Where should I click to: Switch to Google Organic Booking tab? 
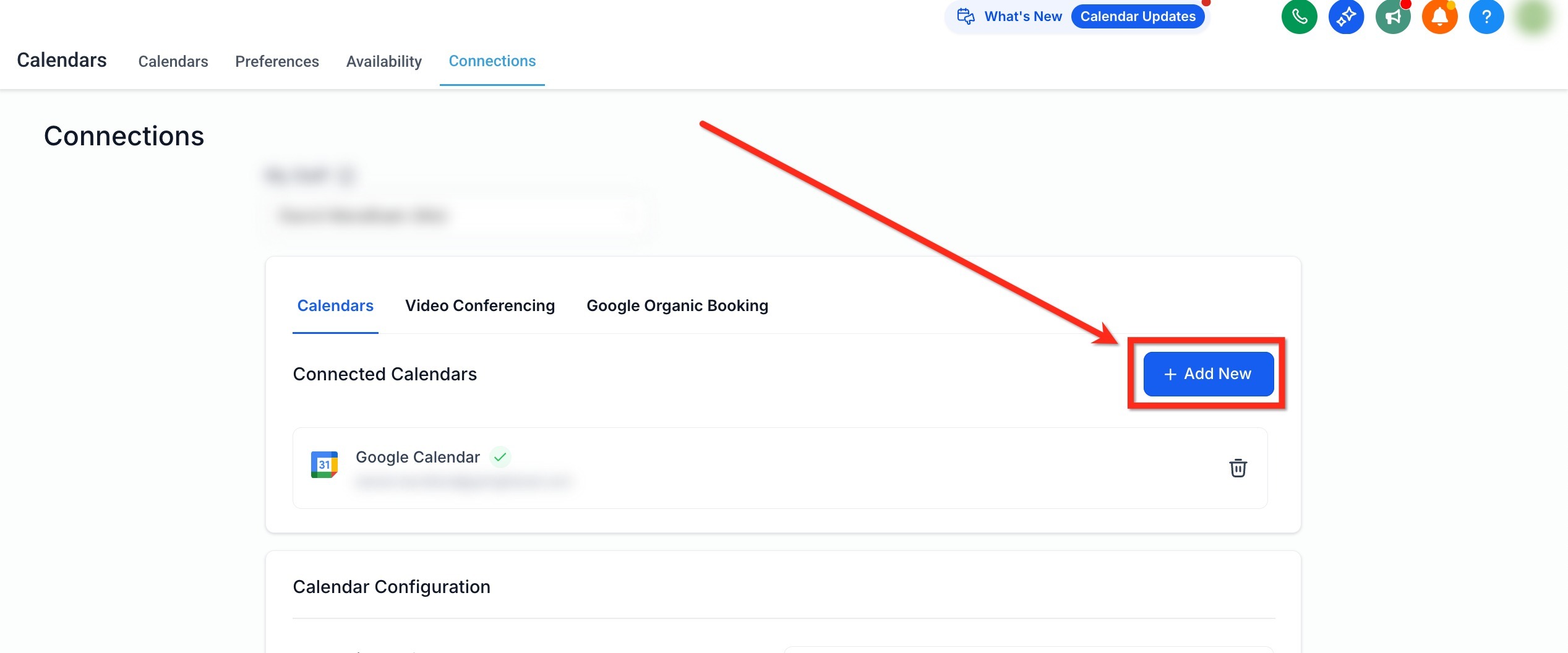677,305
